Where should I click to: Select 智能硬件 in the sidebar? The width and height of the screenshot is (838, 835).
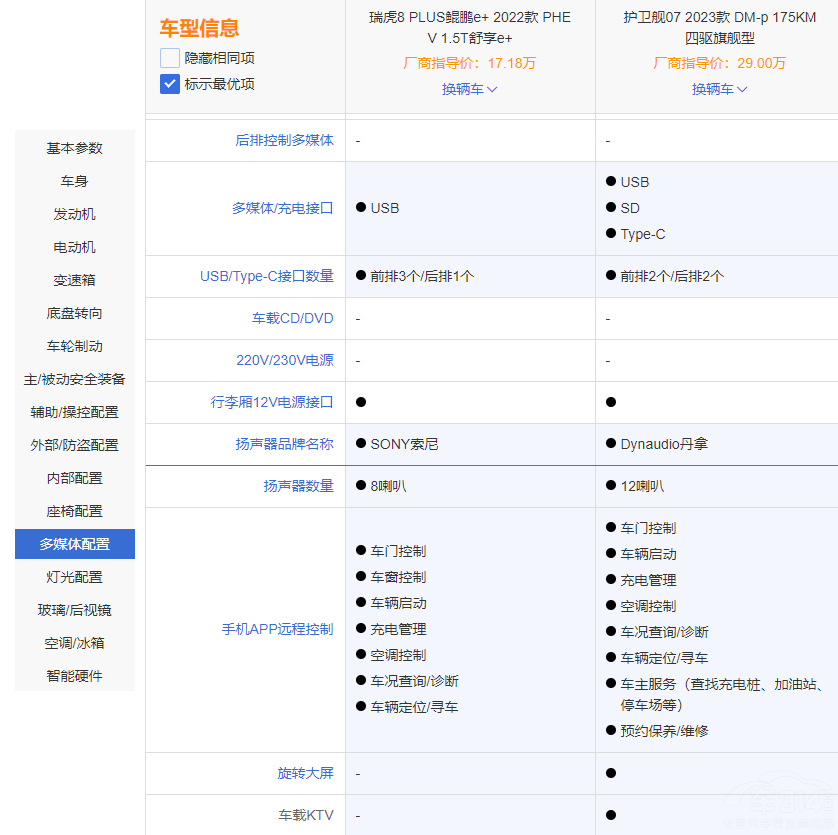[x=74, y=676]
